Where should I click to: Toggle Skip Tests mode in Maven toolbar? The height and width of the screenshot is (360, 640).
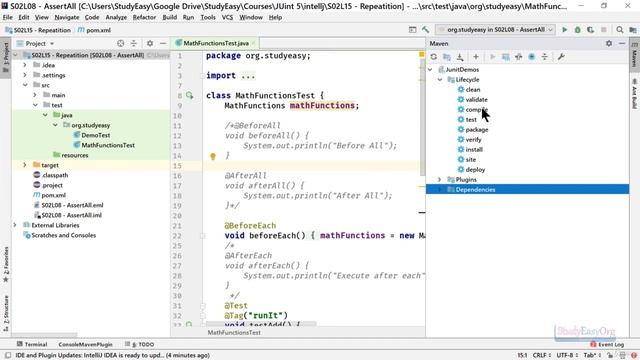click(531, 57)
